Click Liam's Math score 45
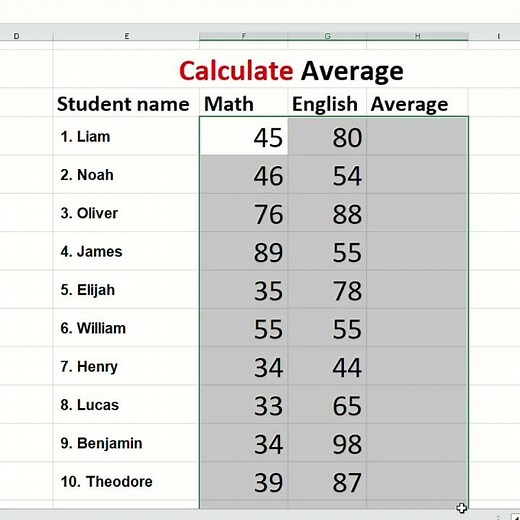This screenshot has height=520, width=520. pyautogui.click(x=244, y=136)
